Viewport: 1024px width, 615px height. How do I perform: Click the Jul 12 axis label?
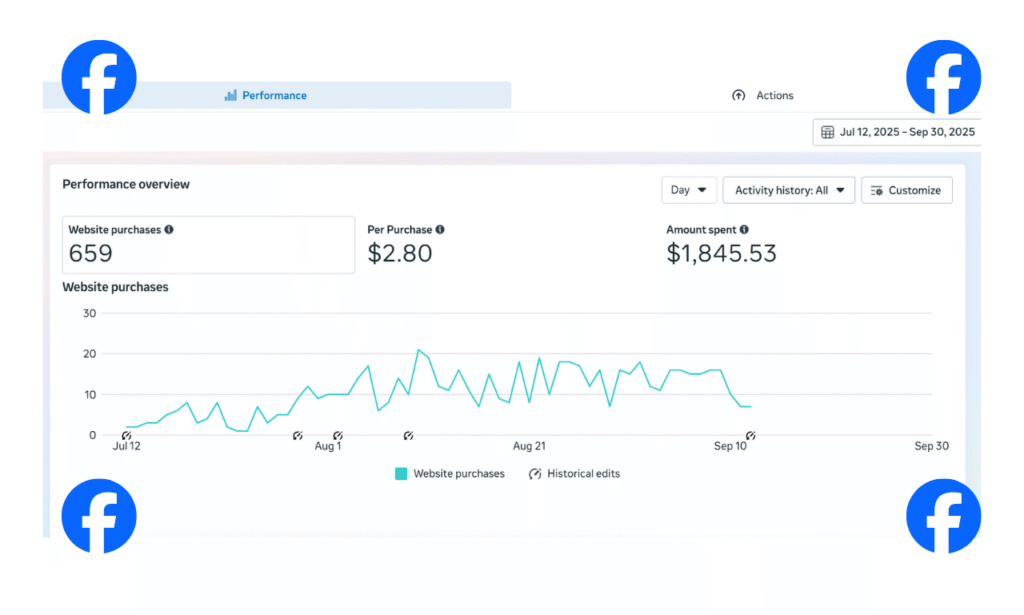coord(127,446)
